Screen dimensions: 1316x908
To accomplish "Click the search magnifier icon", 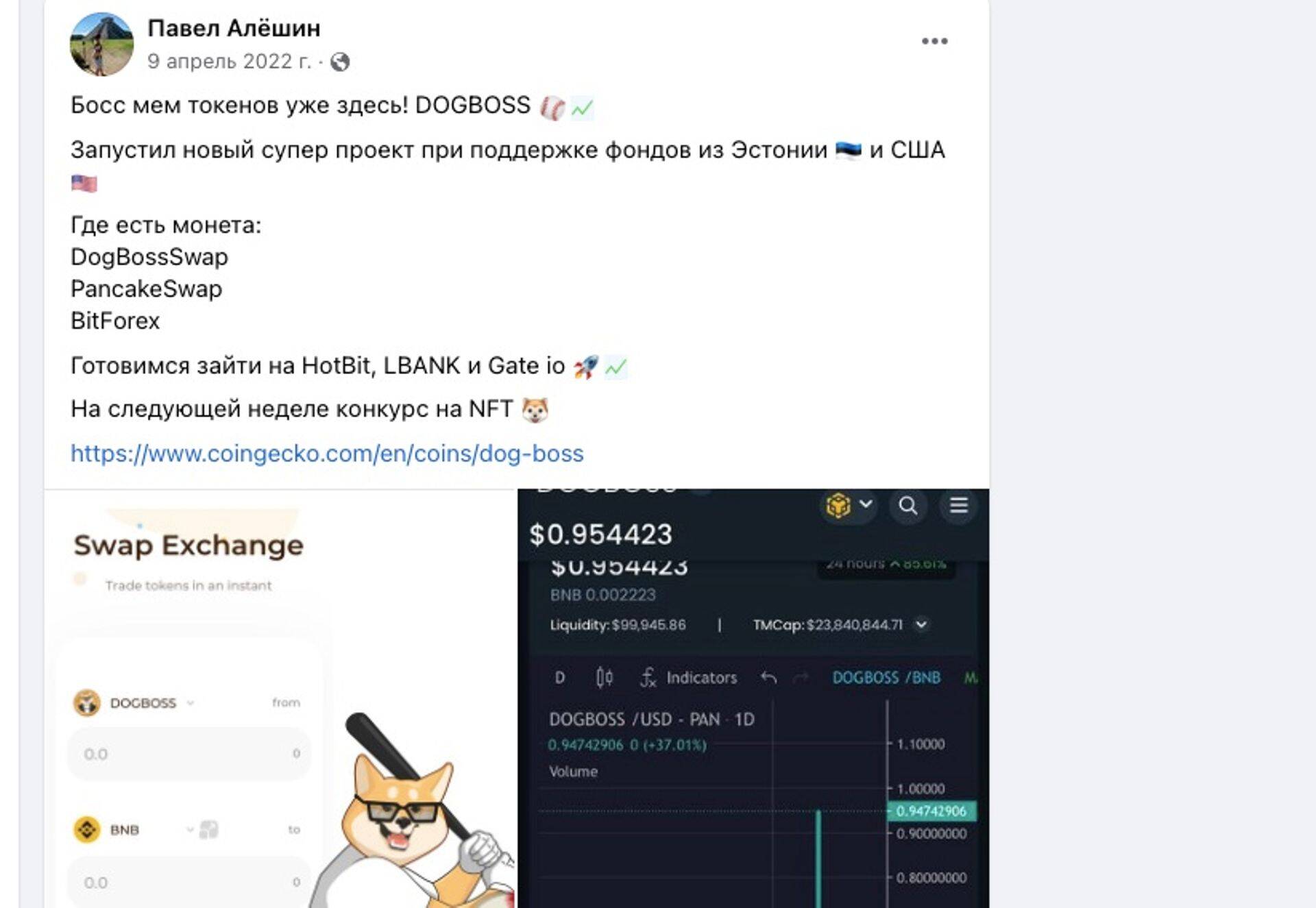I will [x=908, y=506].
